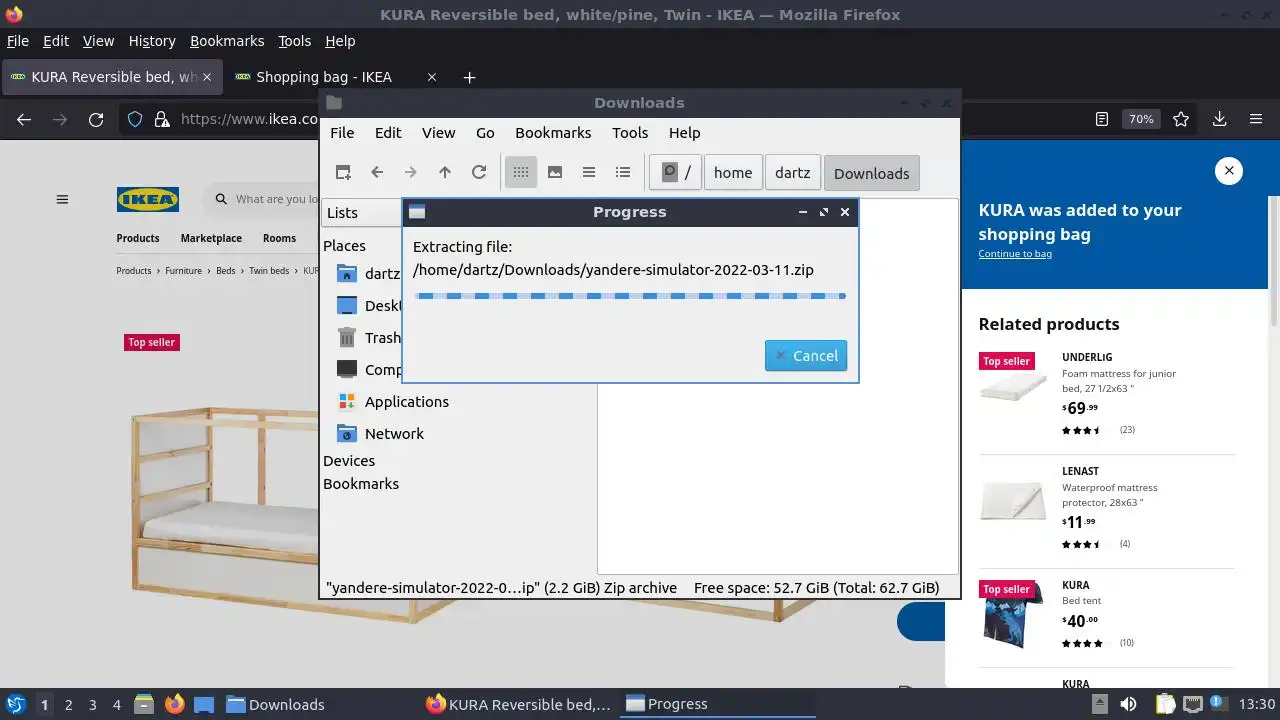Switch to workspace 2
Screen dimensions: 1280x720
tap(68, 705)
